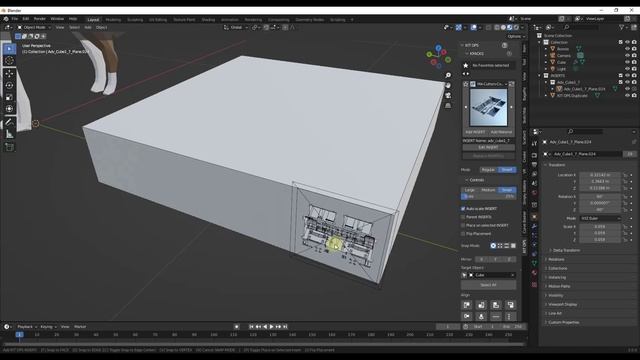Image resolution: width=640 pixels, height=360 pixels.
Task: Select the Annotate tool
Action: (x=9, y=122)
